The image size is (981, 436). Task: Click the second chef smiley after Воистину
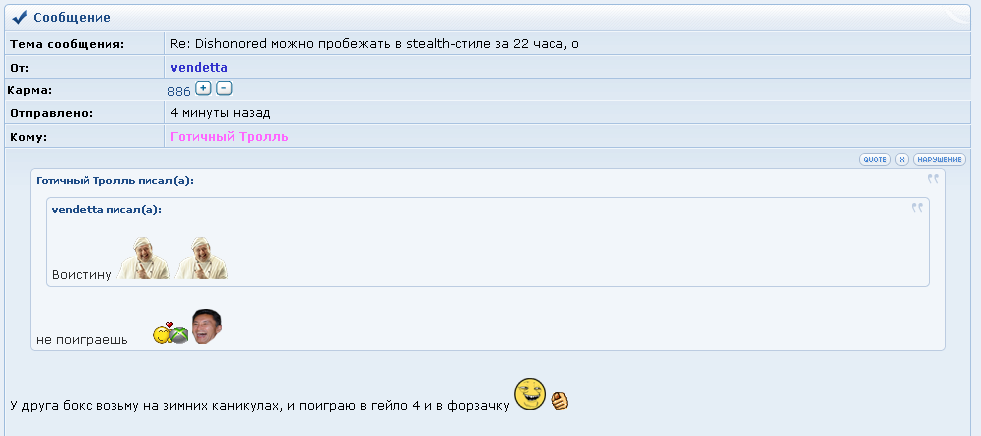[x=201, y=258]
